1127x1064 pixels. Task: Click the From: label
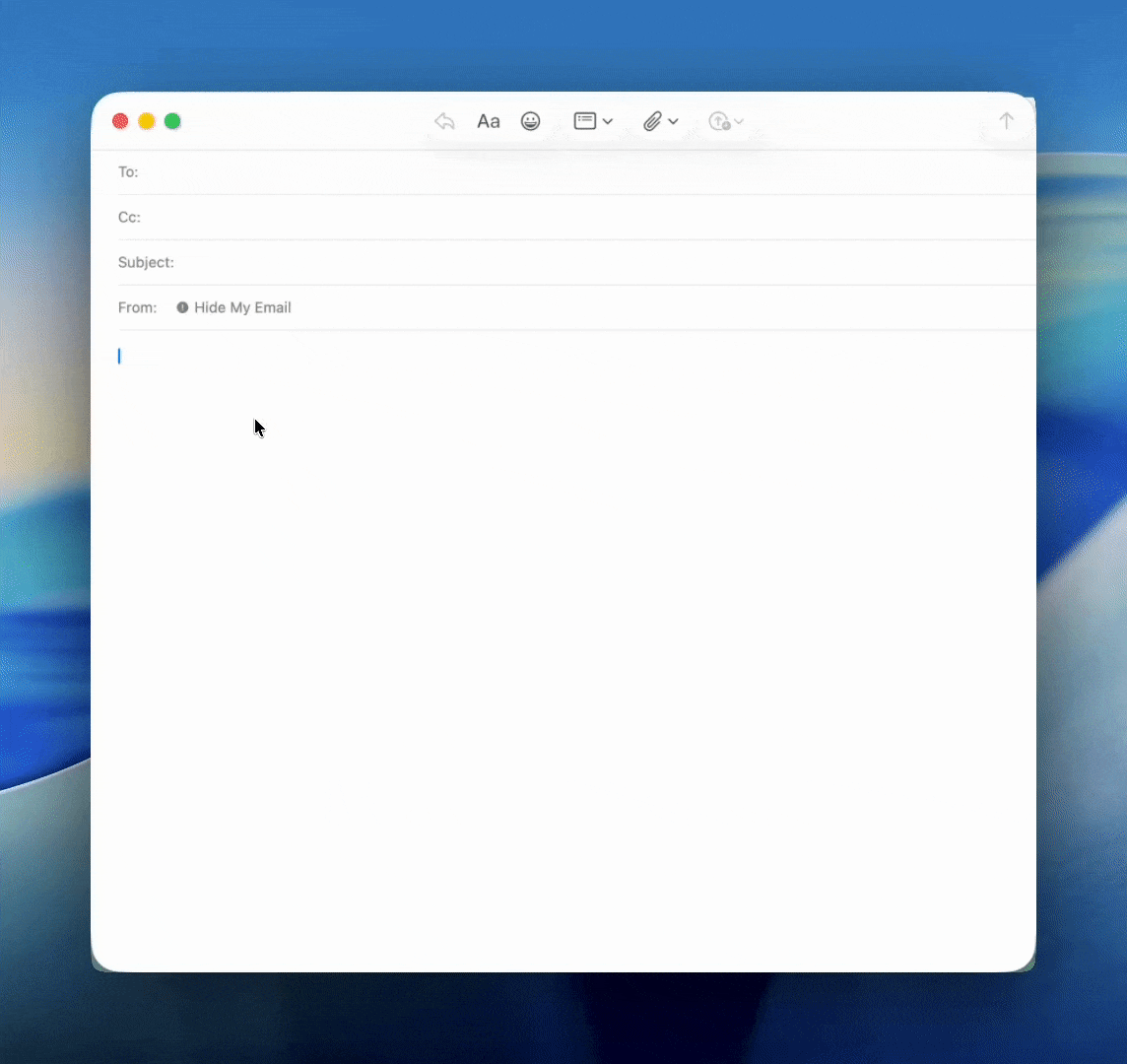pos(137,307)
